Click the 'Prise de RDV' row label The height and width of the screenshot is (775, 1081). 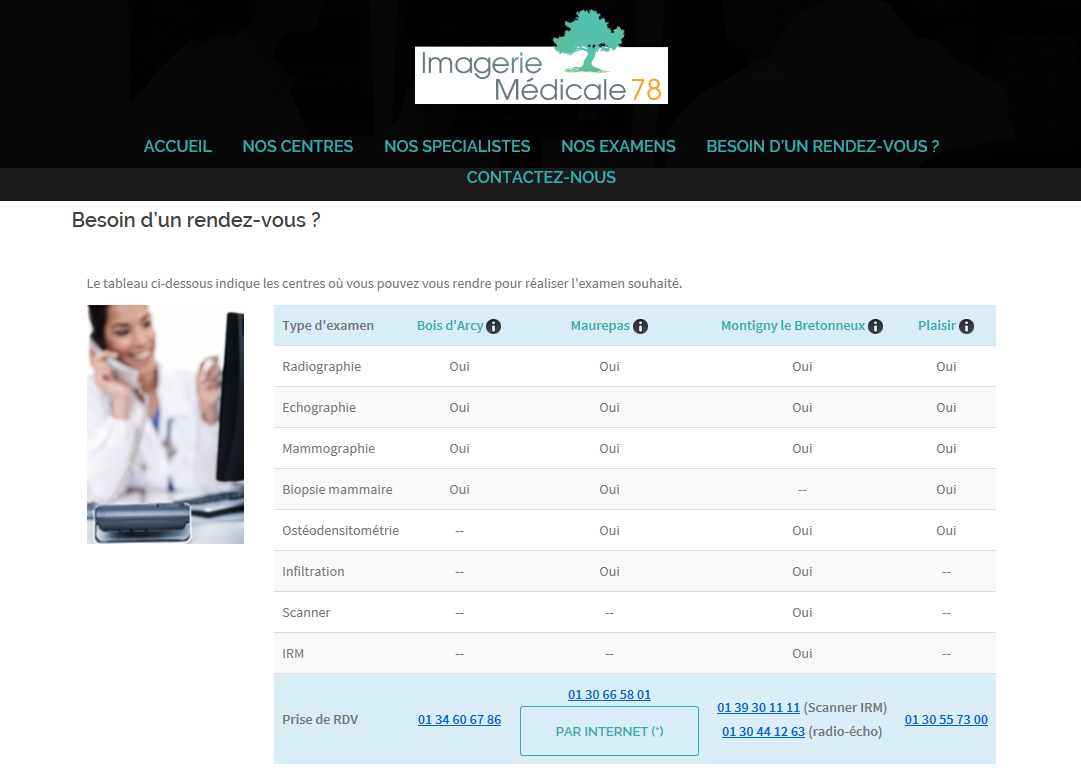pyautogui.click(x=320, y=719)
